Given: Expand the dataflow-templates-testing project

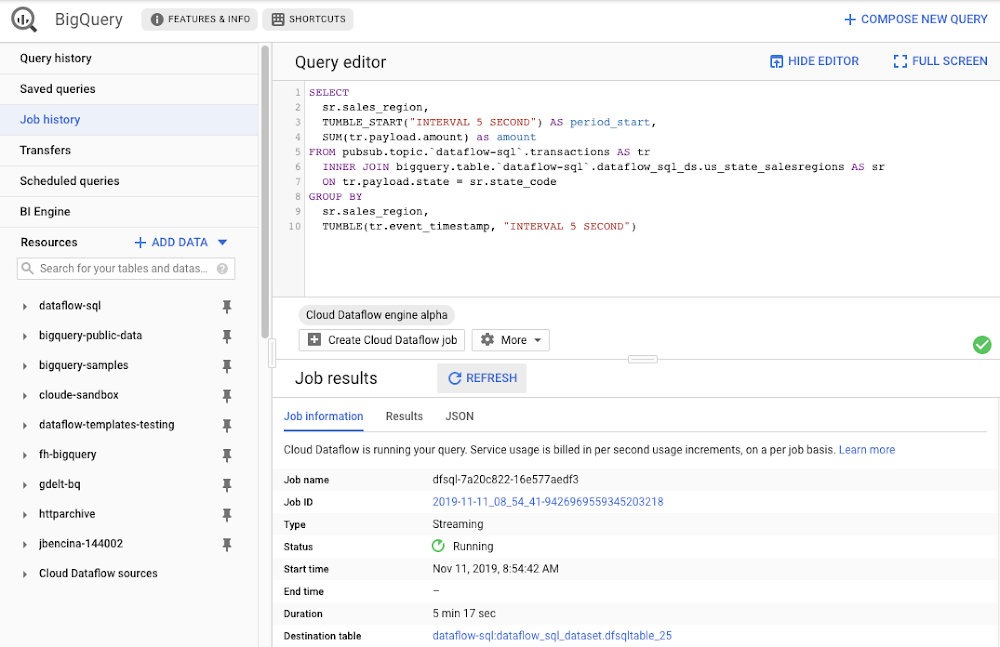Looking at the screenshot, I should [25, 426].
